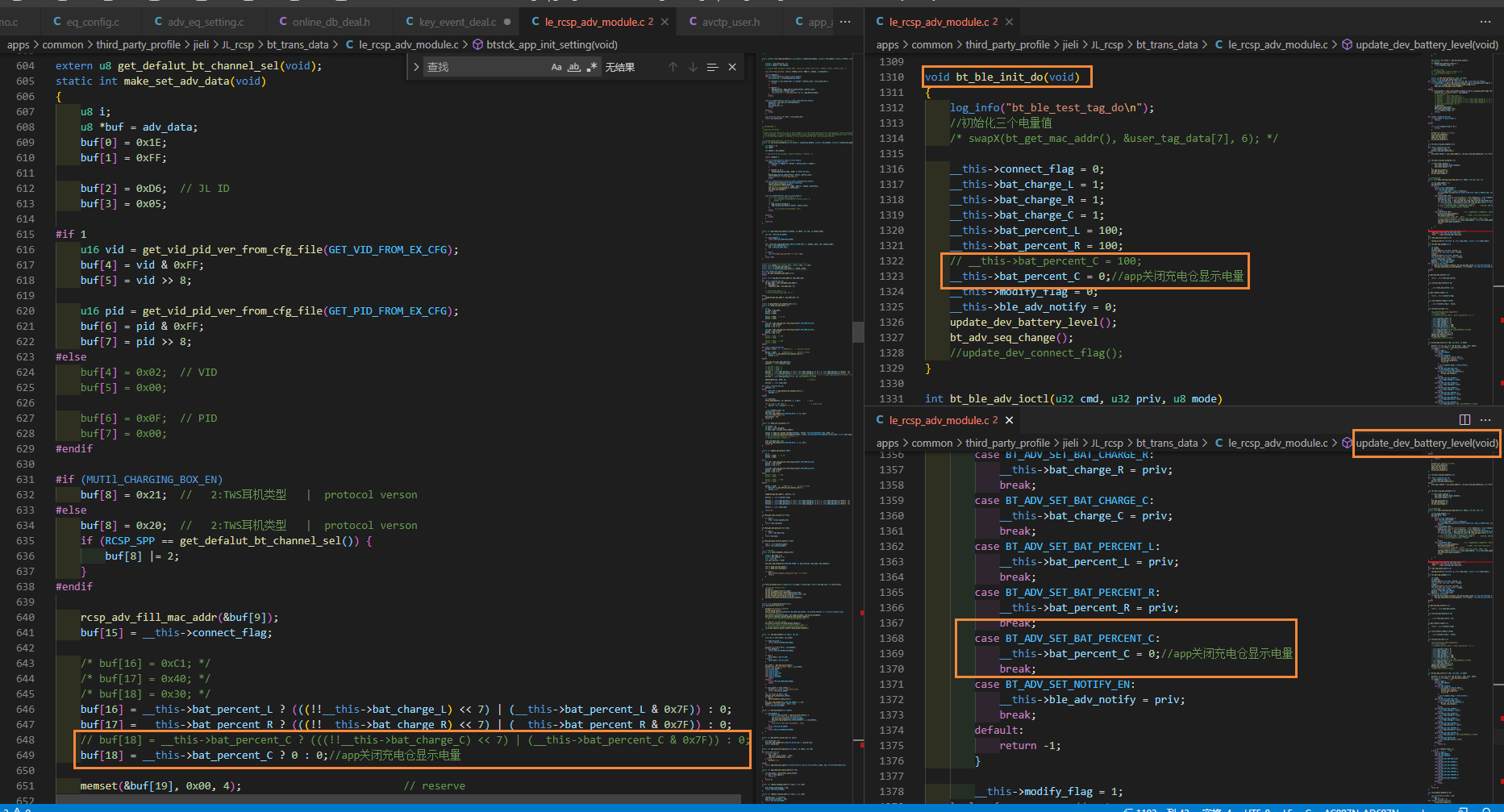Close the find widget
This screenshot has height=812, width=1504.
click(x=732, y=67)
